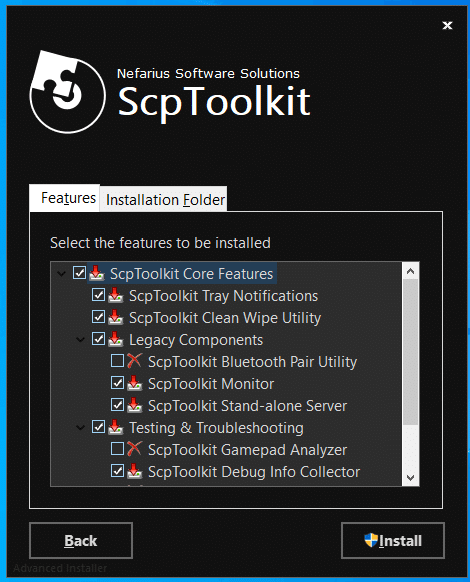
Task: Collapse the Testing & Troubleshooting group
Action: tap(80, 428)
